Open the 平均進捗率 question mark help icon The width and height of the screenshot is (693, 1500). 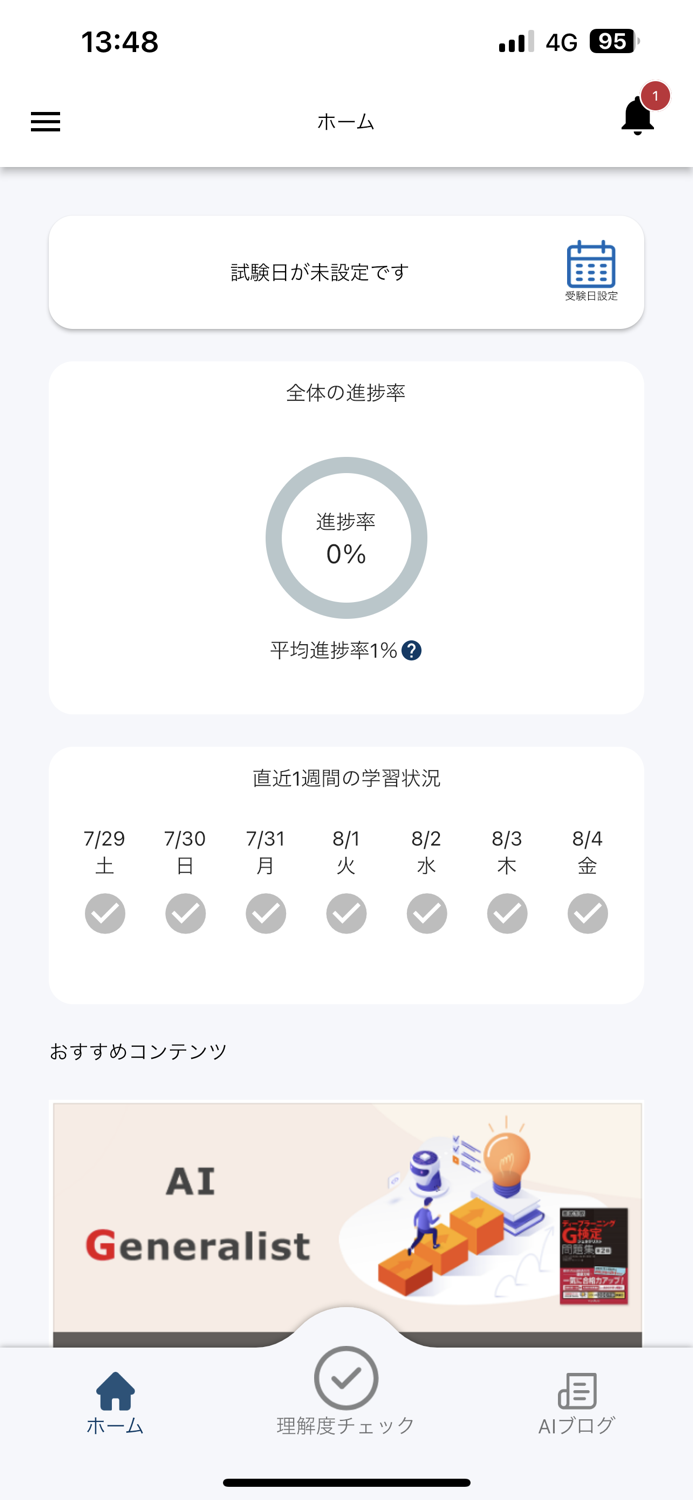coord(413,650)
